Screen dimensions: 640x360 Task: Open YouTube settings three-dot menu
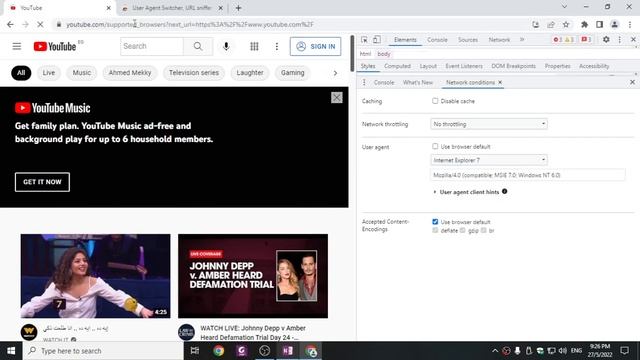click(x=277, y=46)
